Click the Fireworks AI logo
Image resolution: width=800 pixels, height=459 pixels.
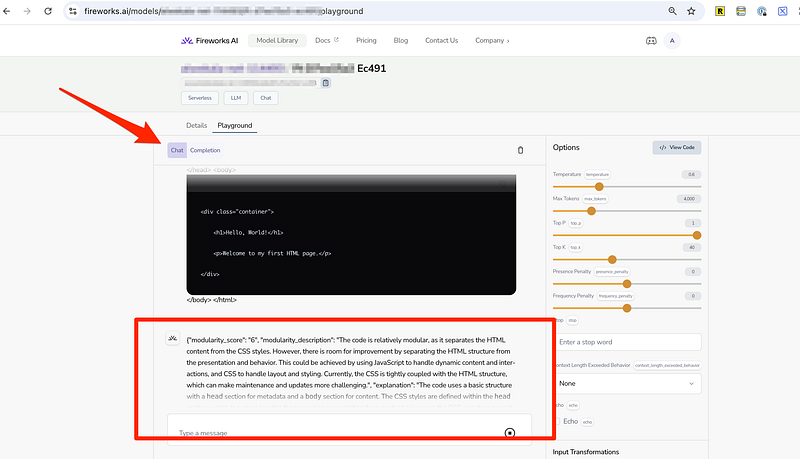(210, 40)
